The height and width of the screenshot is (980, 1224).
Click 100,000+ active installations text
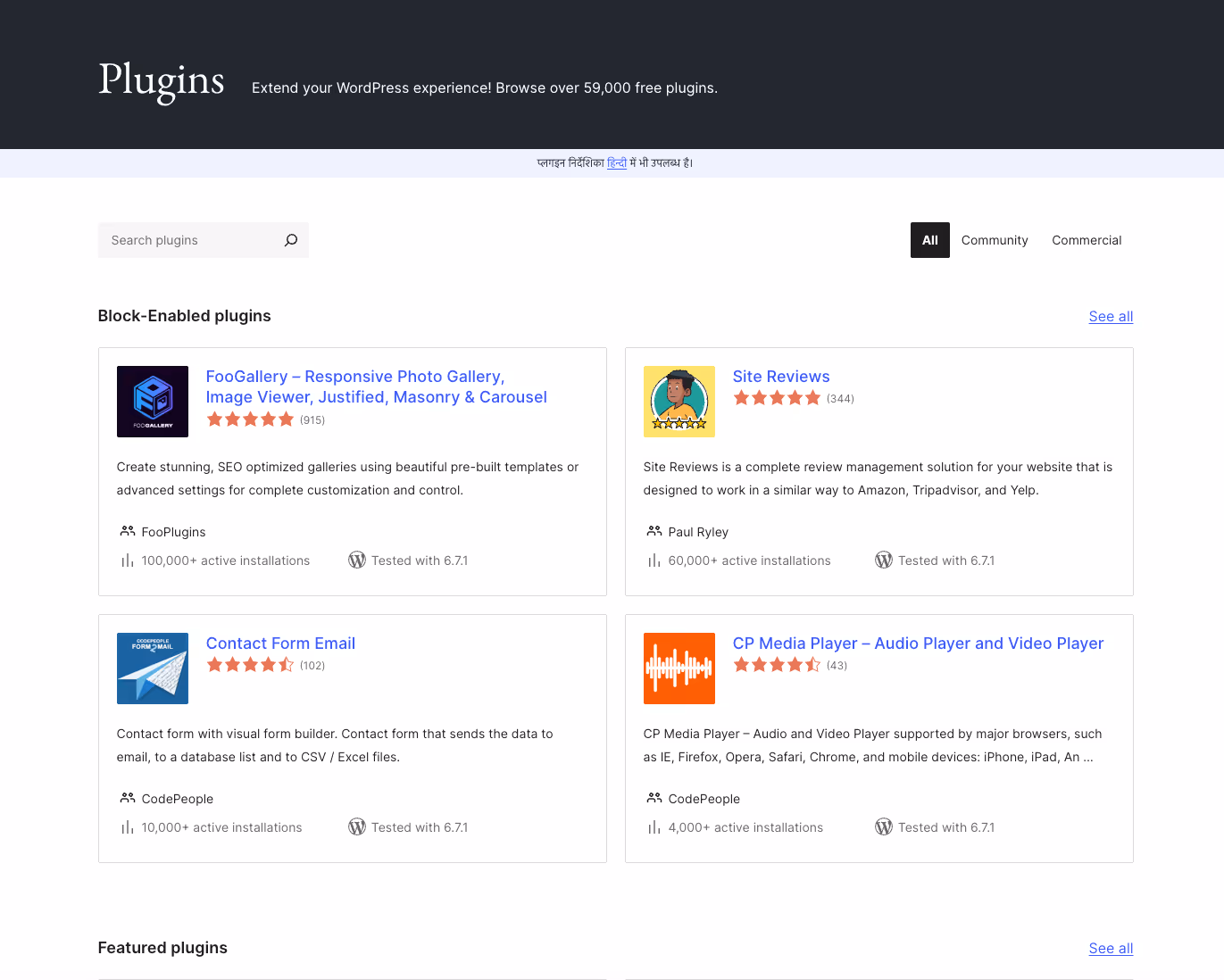(x=226, y=561)
